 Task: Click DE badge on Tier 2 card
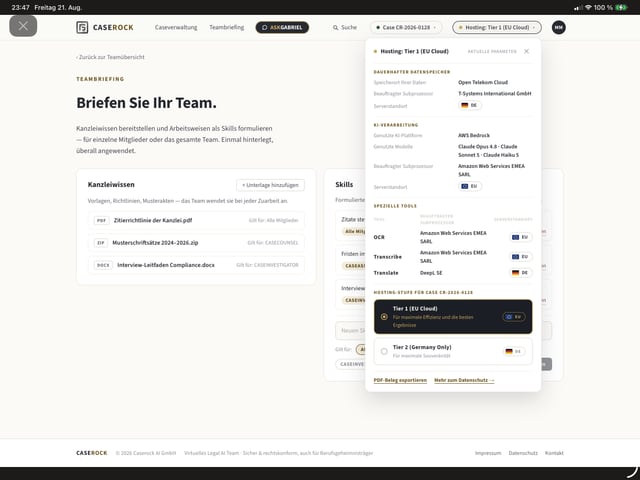514,351
